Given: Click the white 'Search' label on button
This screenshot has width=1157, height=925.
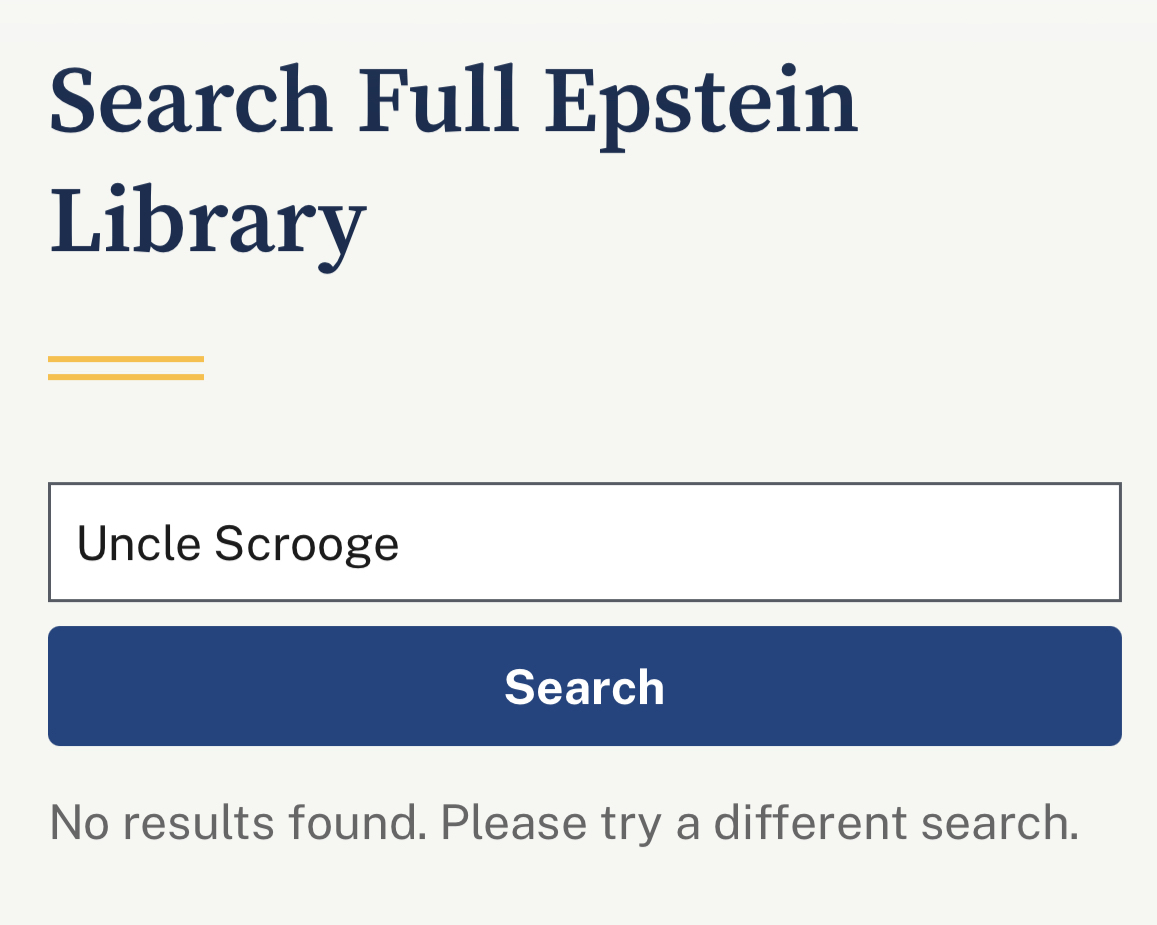Looking at the screenshot, I should pyautogui.click(x=584, y=687).
